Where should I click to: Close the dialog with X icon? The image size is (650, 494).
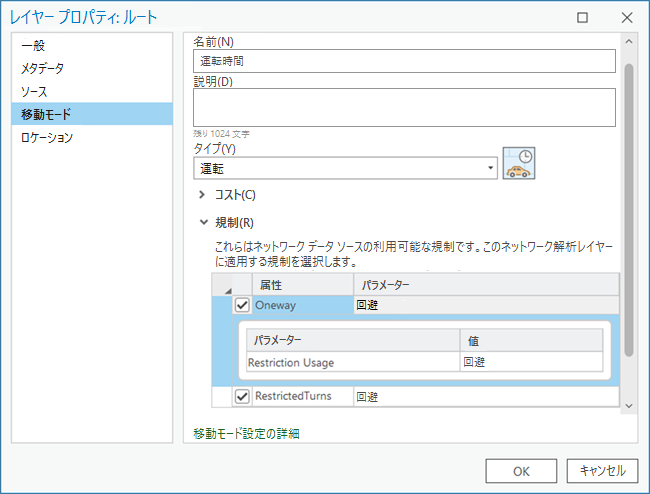coord(627,18)
